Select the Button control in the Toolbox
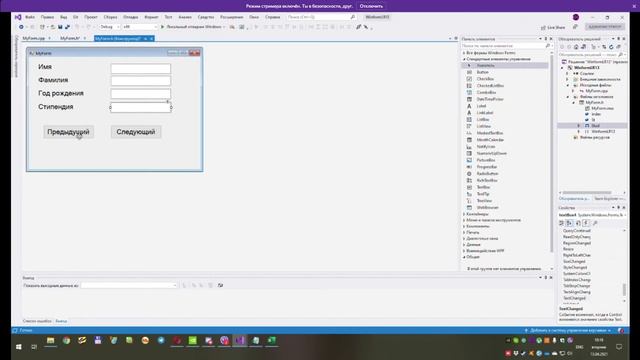Viewport: 640px width, 360px height. click(x=504, y=72)
